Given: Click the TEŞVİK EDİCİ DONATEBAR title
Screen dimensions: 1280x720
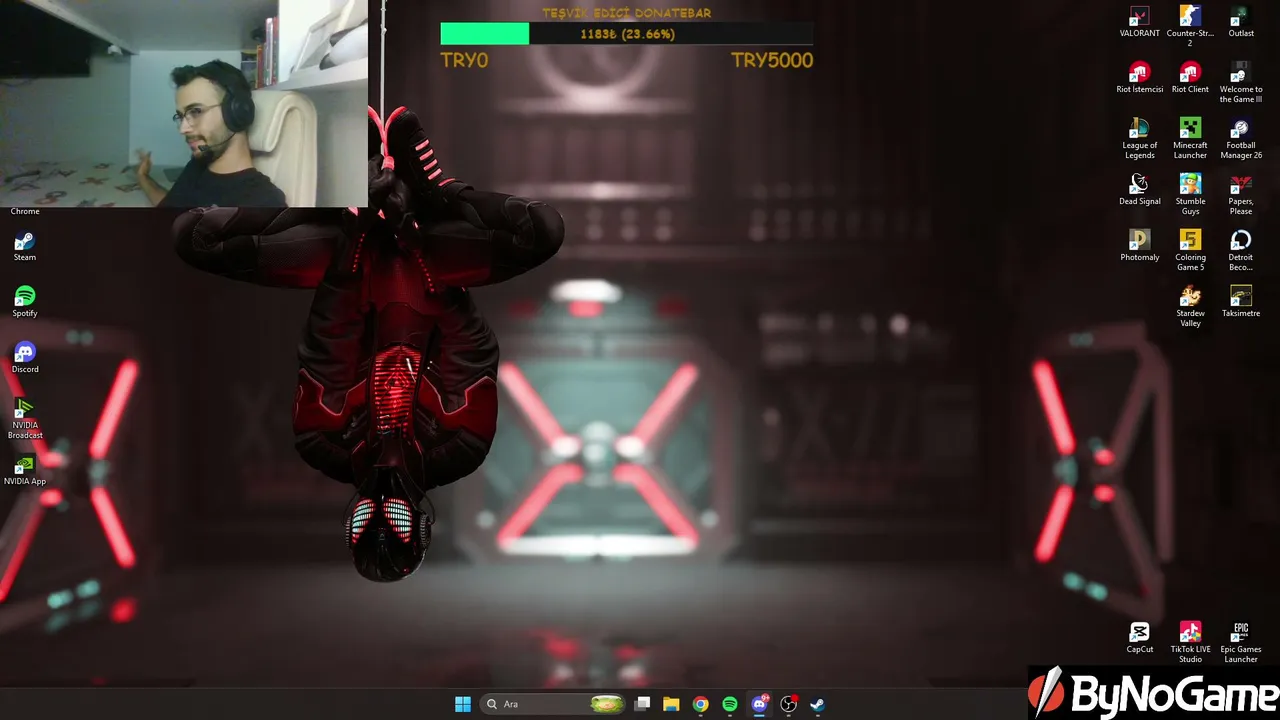Looking at the screenshot, I should coord(627,13).
